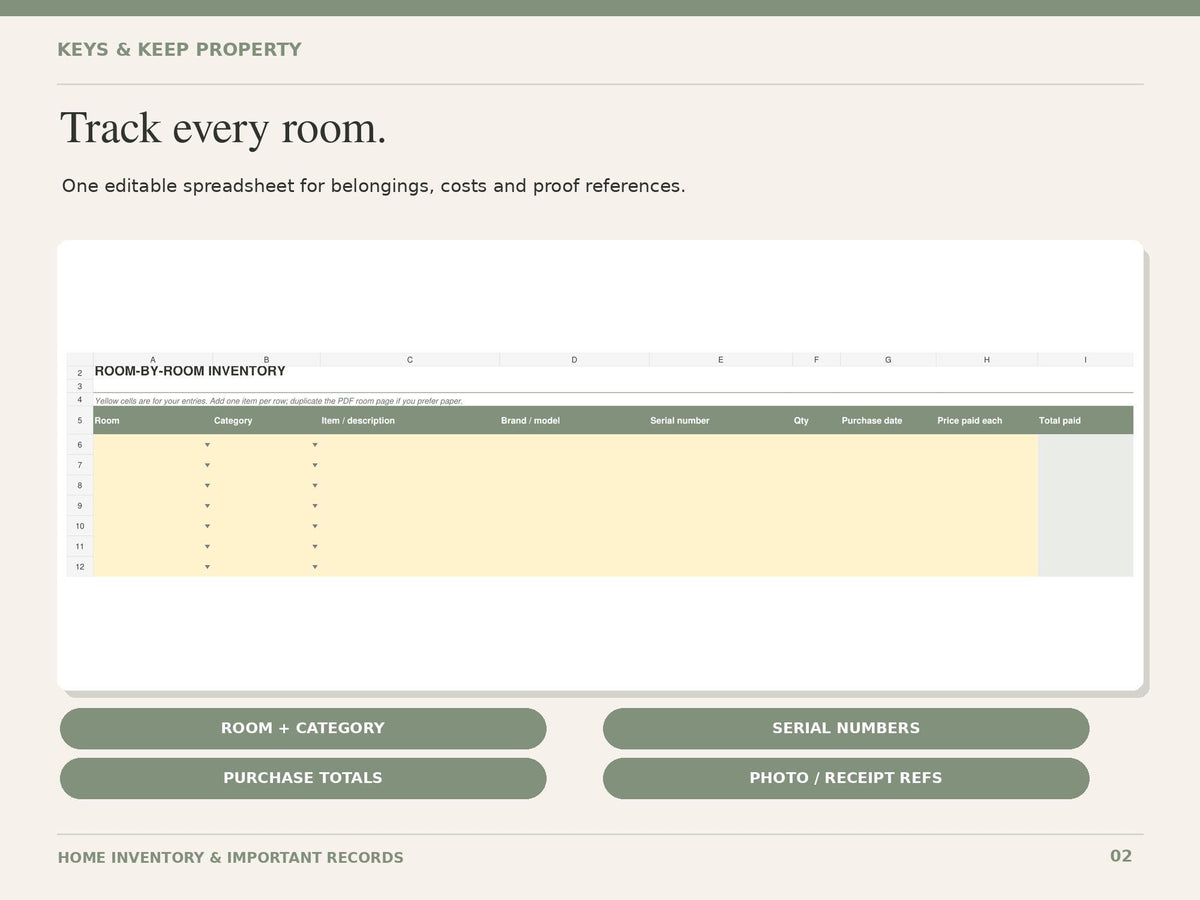Click the HOME INVENTORY & IMPORTANT RECORDS footer
This screenshot has height=900, width=1200.
coord(231,858)
